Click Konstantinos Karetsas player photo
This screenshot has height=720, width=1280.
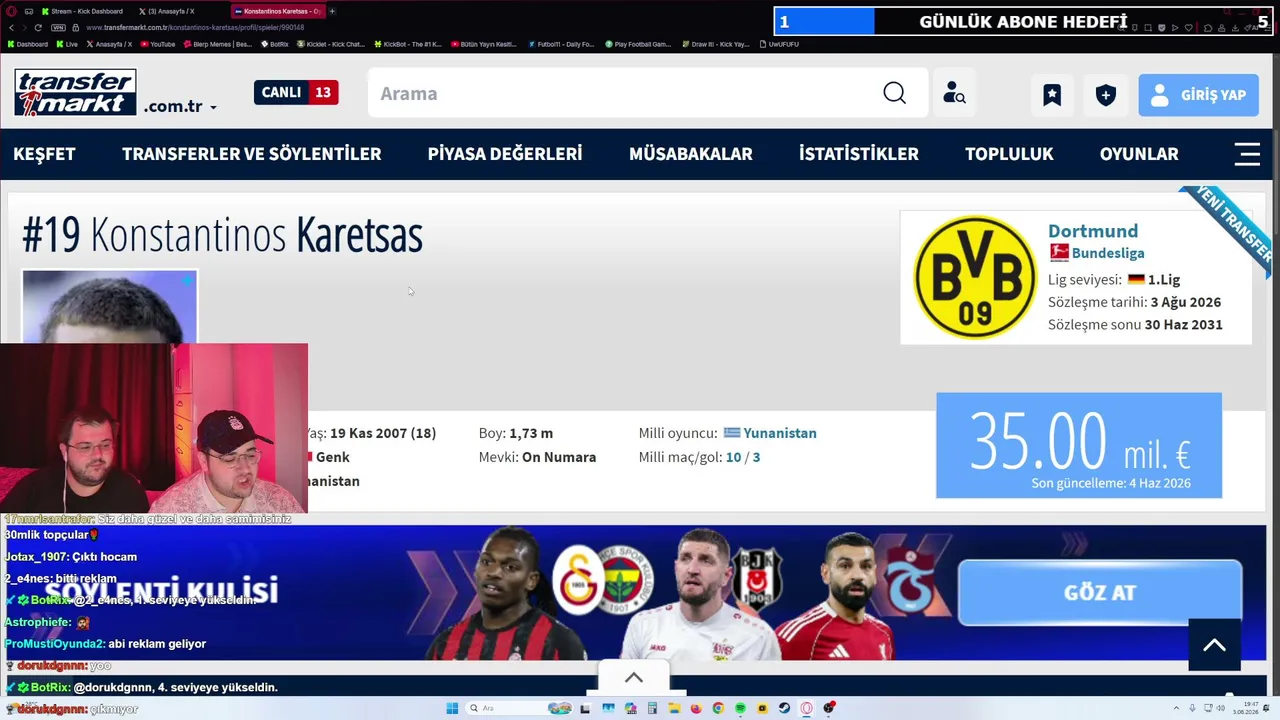pyautogui.click(x=110, y=307)
